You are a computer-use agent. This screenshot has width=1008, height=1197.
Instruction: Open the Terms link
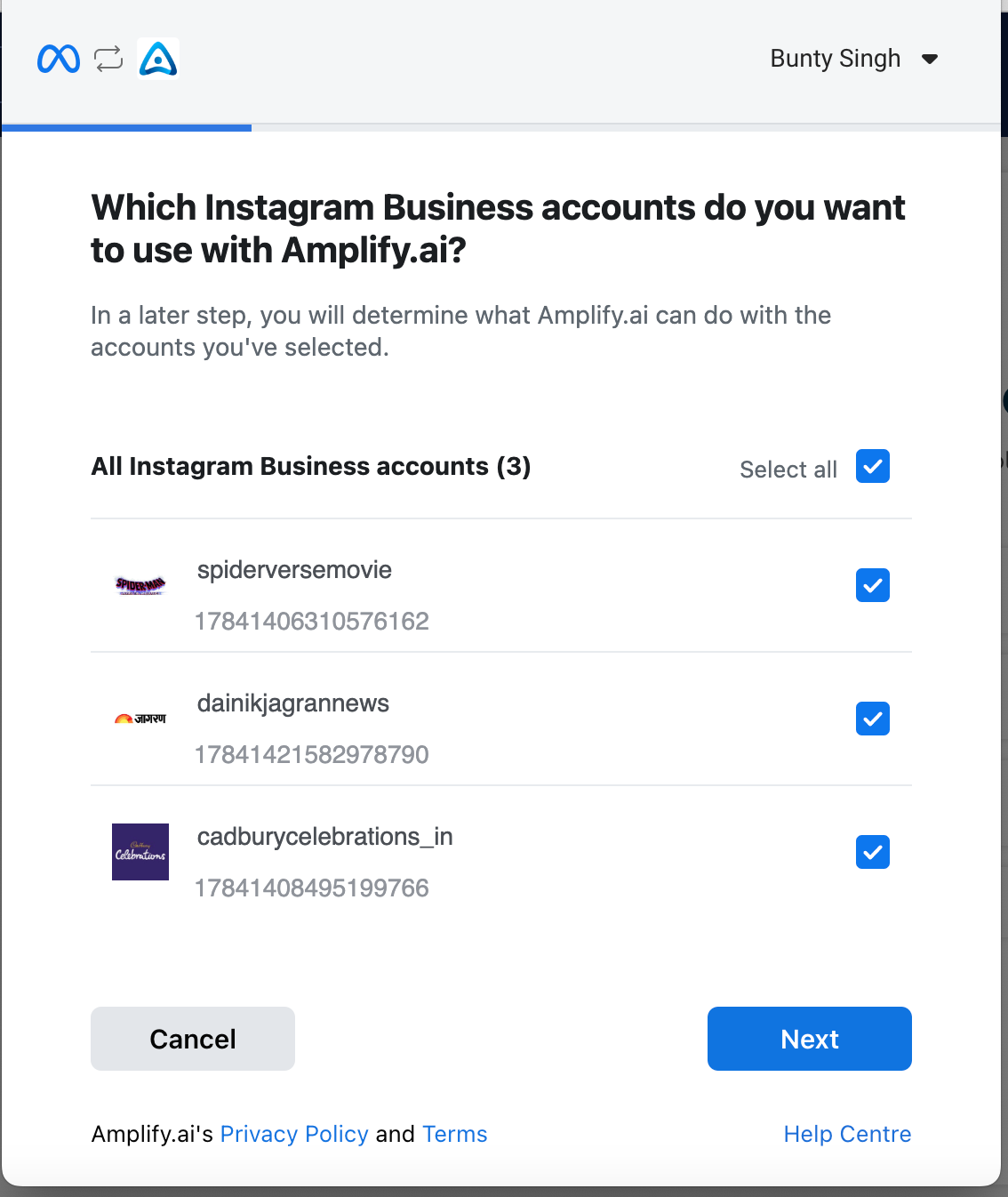coord(455,1134)
